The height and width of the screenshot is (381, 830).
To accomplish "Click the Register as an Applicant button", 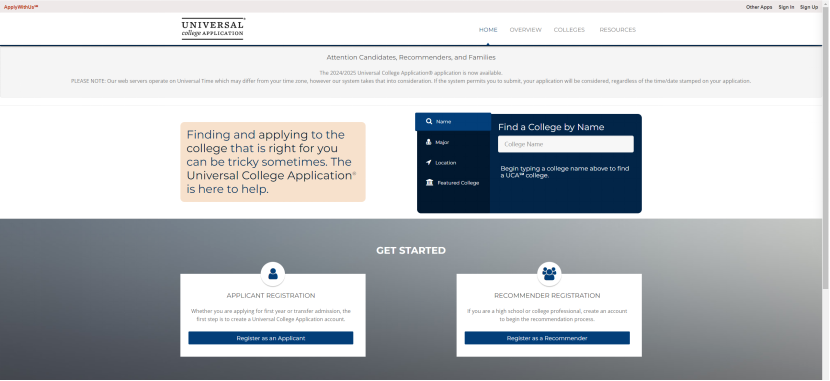I will [x=271, y=338].
